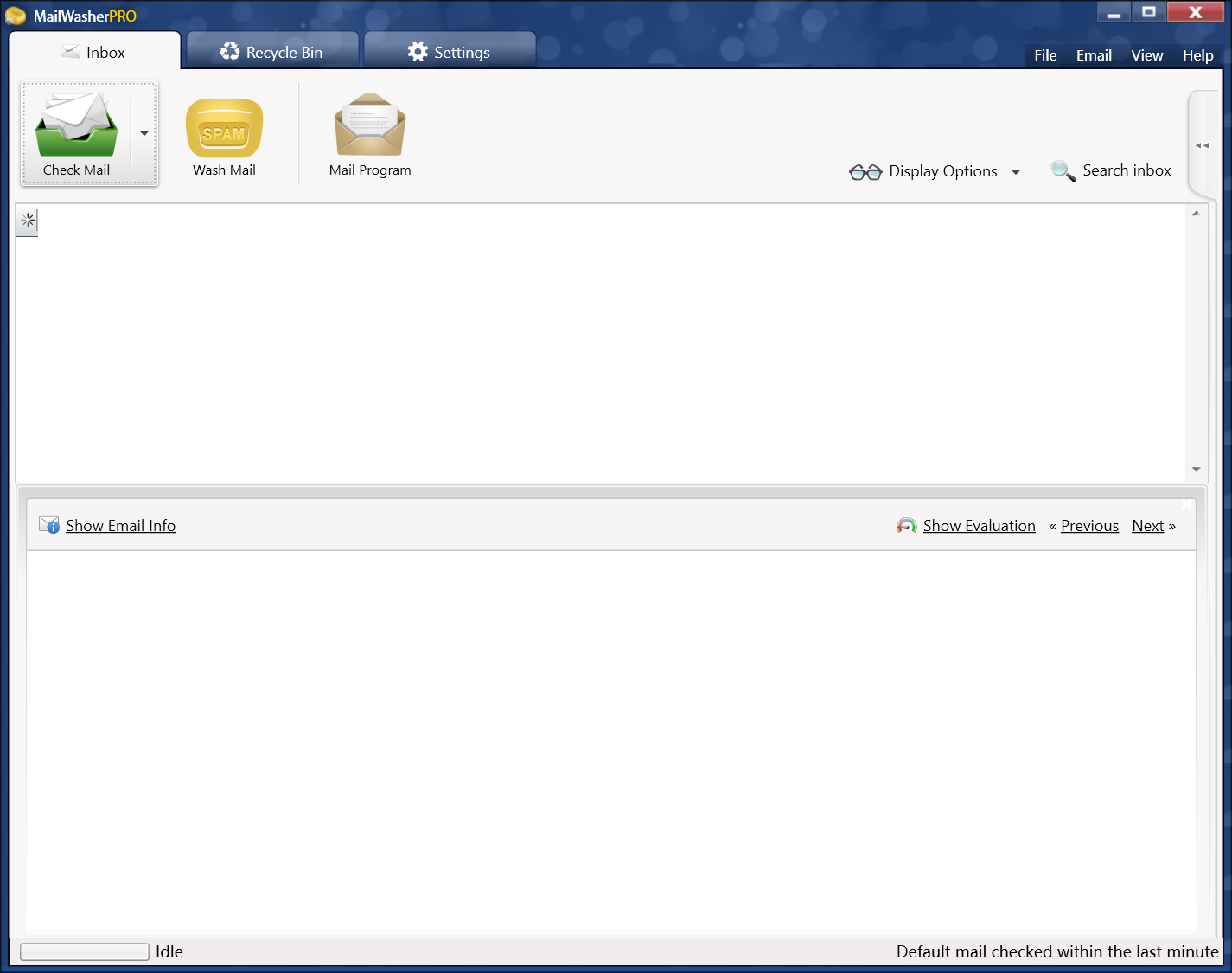Switch to the Inbox tab
1232x973 pixels.
(95, 52)
